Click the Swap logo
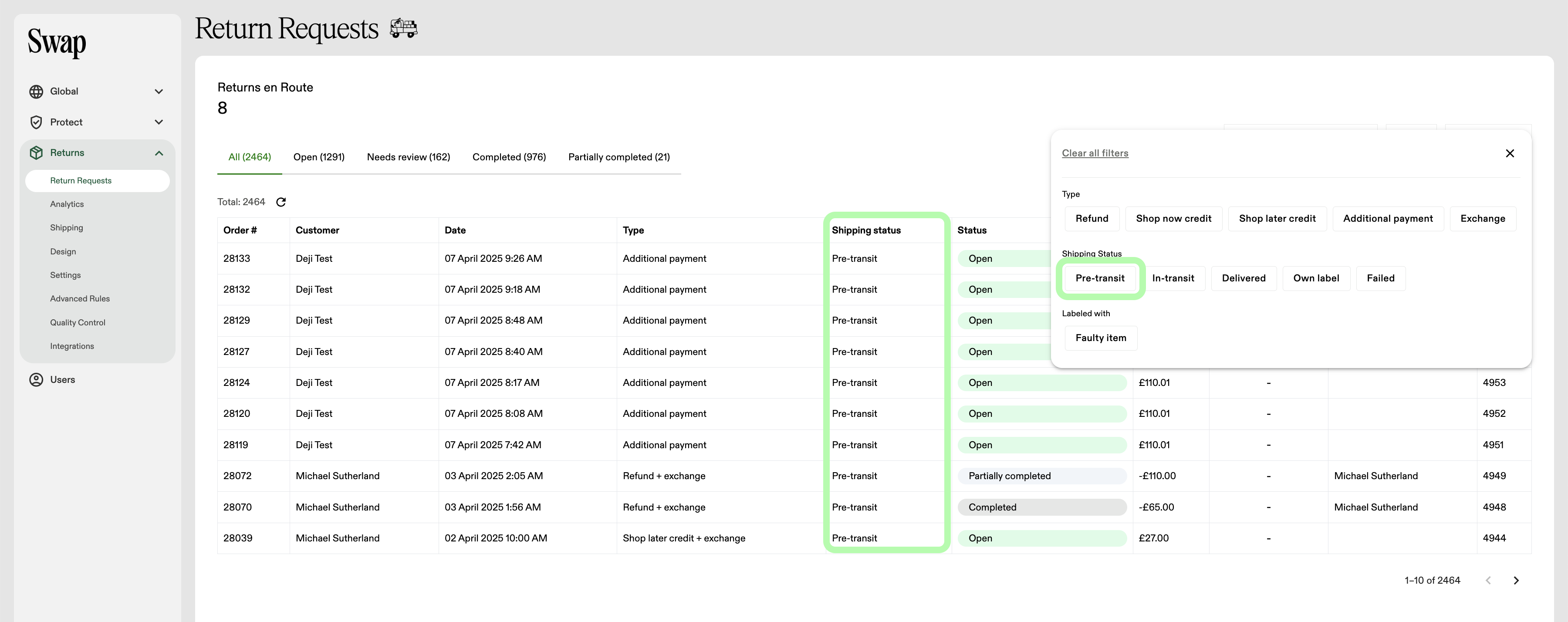Screen dimensions: 1568x622 pos(57,43)
